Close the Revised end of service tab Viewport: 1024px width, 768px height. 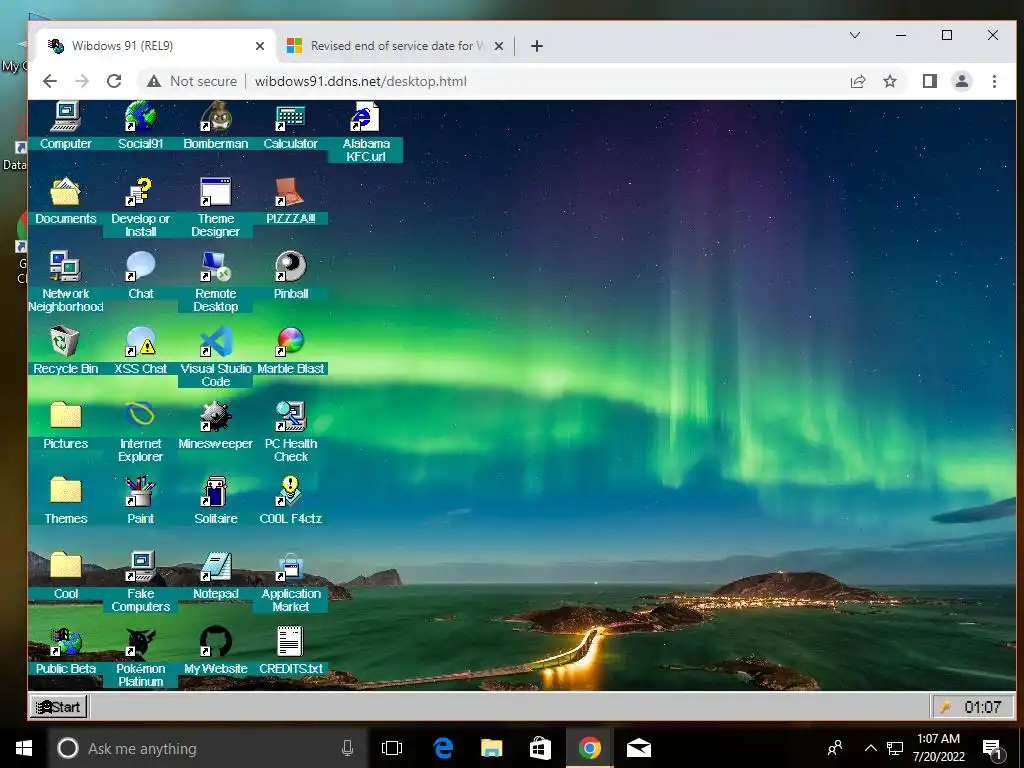[x=498, y=46]
